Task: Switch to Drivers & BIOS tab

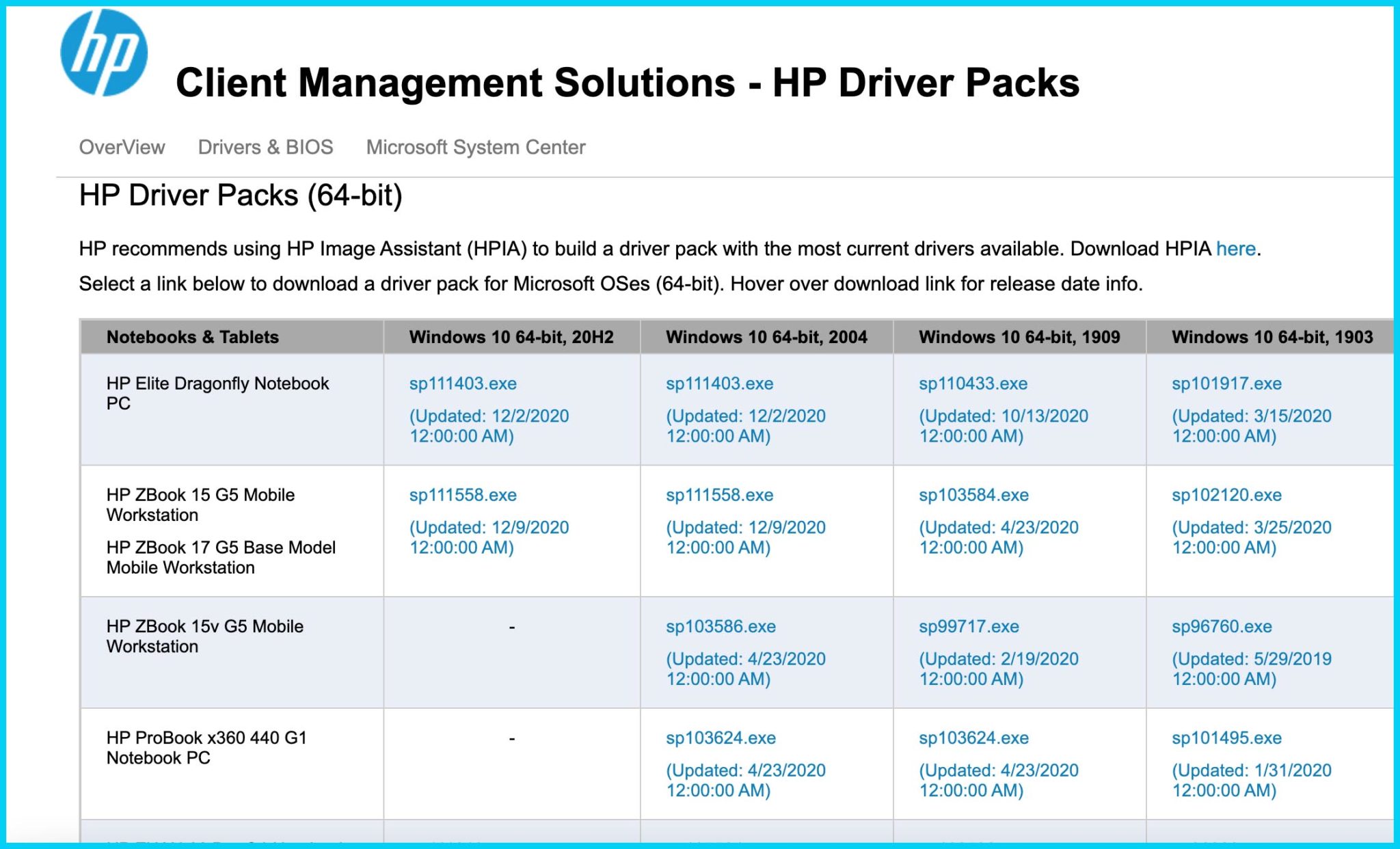Action: click(x=265, y=147)
